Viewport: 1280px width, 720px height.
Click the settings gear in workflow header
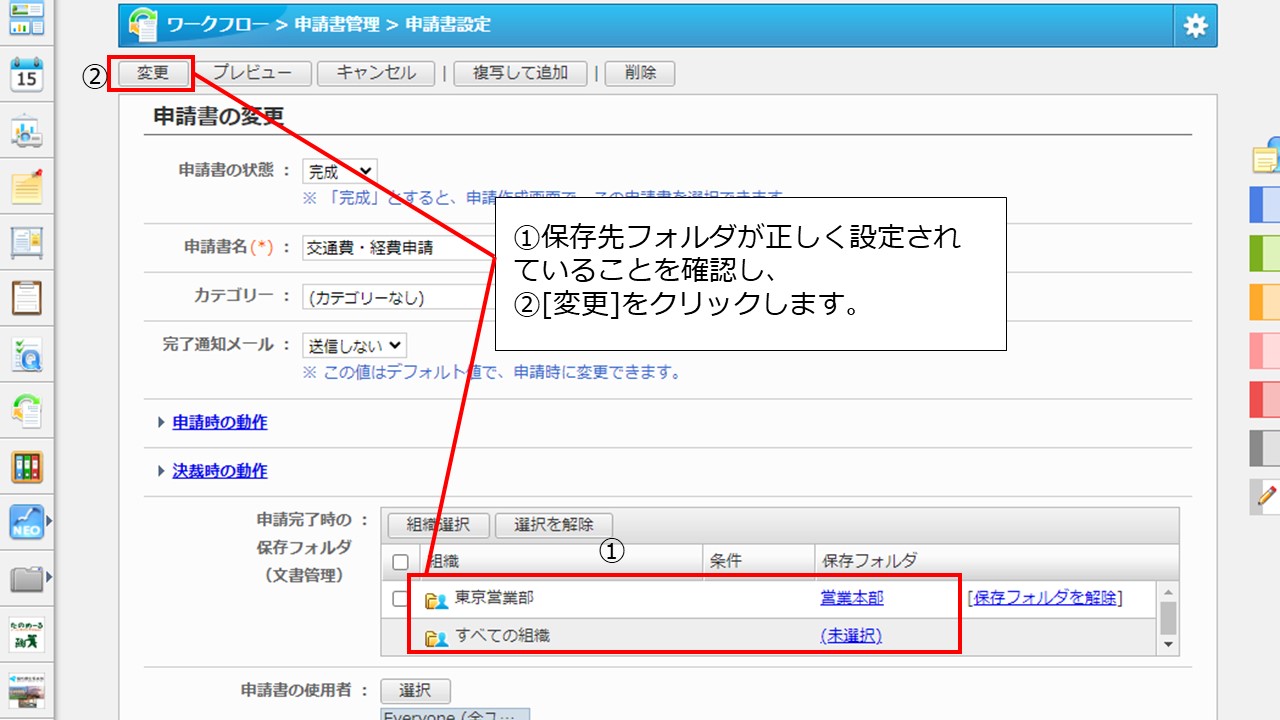pos(1195,26)
